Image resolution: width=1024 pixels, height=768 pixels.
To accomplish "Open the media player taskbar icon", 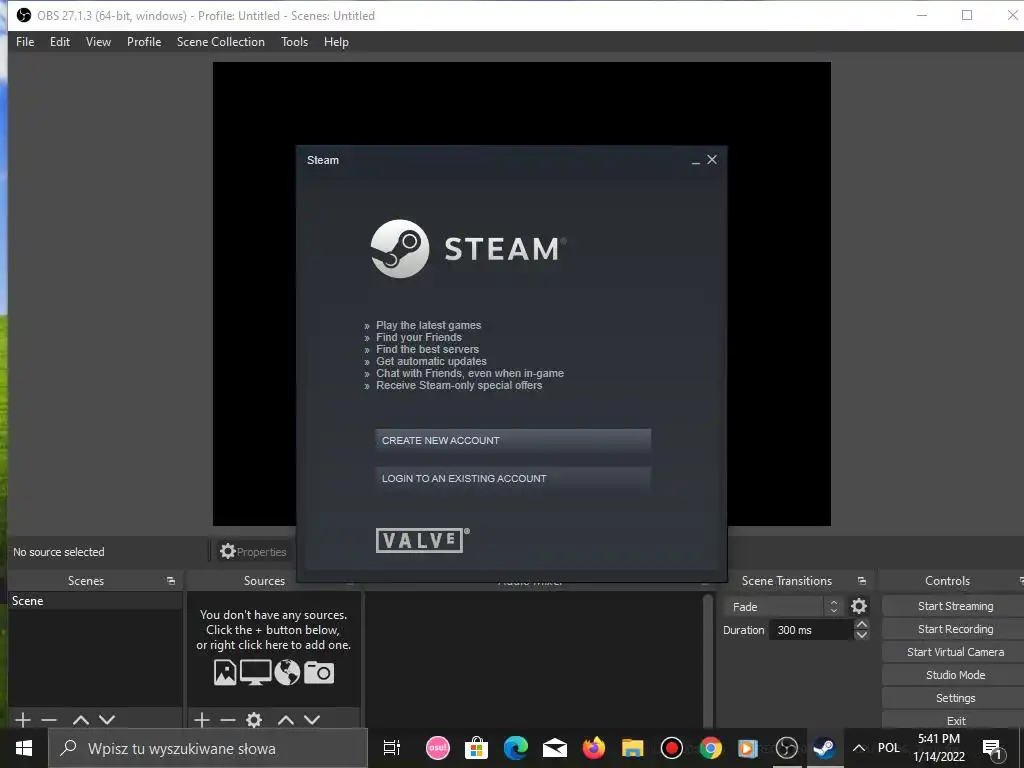I will (748, 748).
